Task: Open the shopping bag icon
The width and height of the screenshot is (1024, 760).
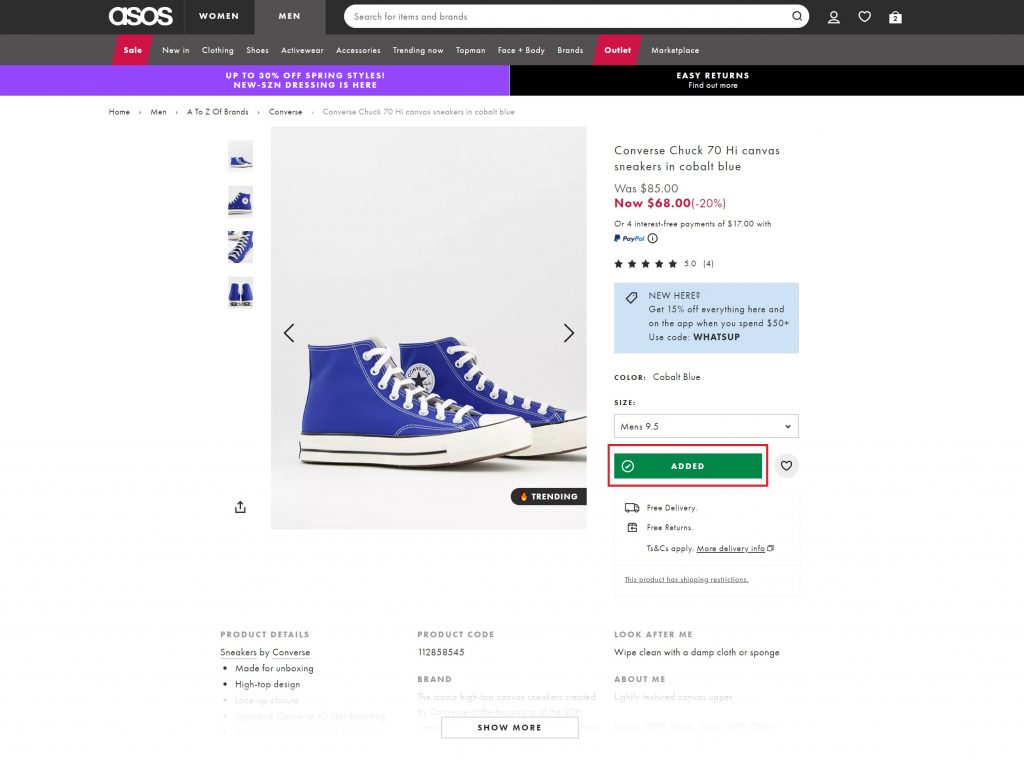Action: click(x=895, y=17)
